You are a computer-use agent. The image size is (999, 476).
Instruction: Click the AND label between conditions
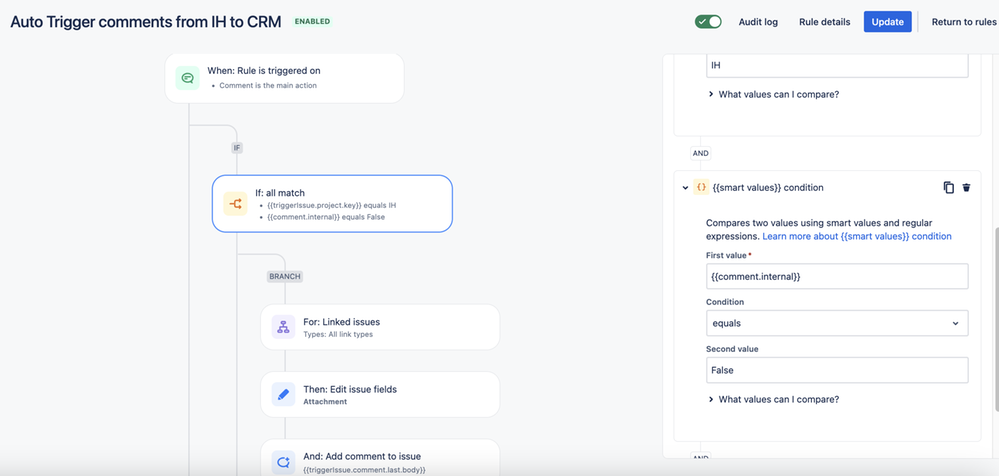click(700, 154)
